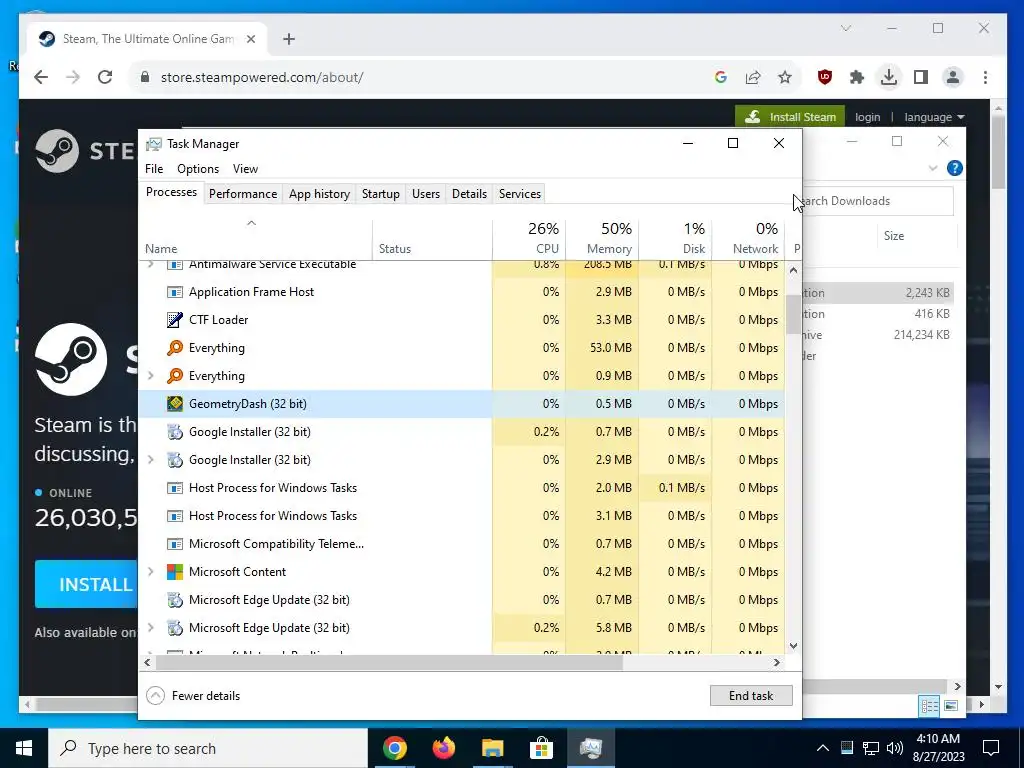Image resolution: width=1024 pixels, height=768 pixels.
Task: Switch to the Startup tab
Action: click(x=381, y=194)
